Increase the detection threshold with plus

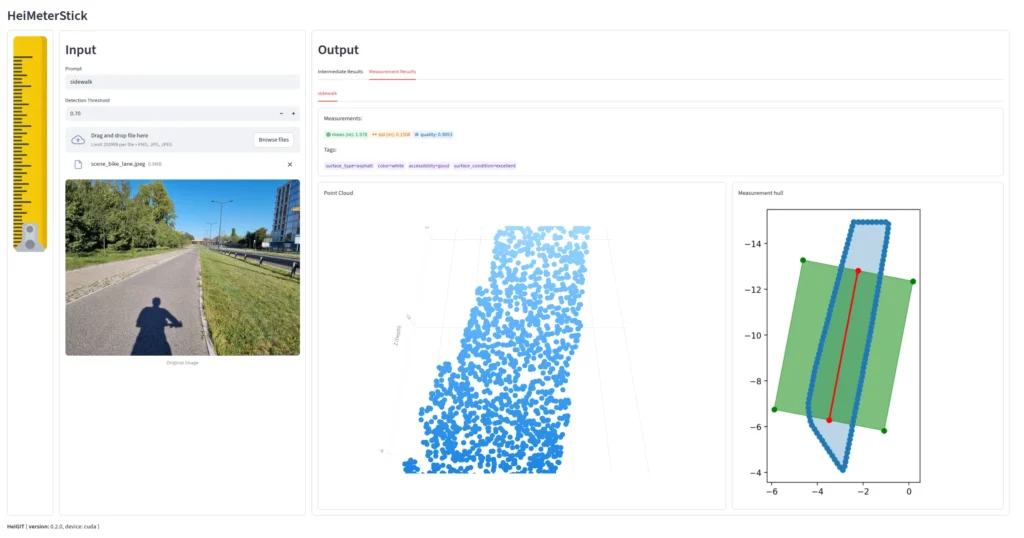293,114
